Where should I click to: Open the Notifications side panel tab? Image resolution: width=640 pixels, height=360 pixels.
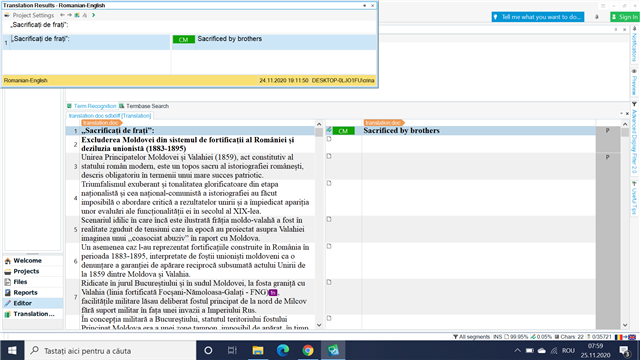coord(634,44)
